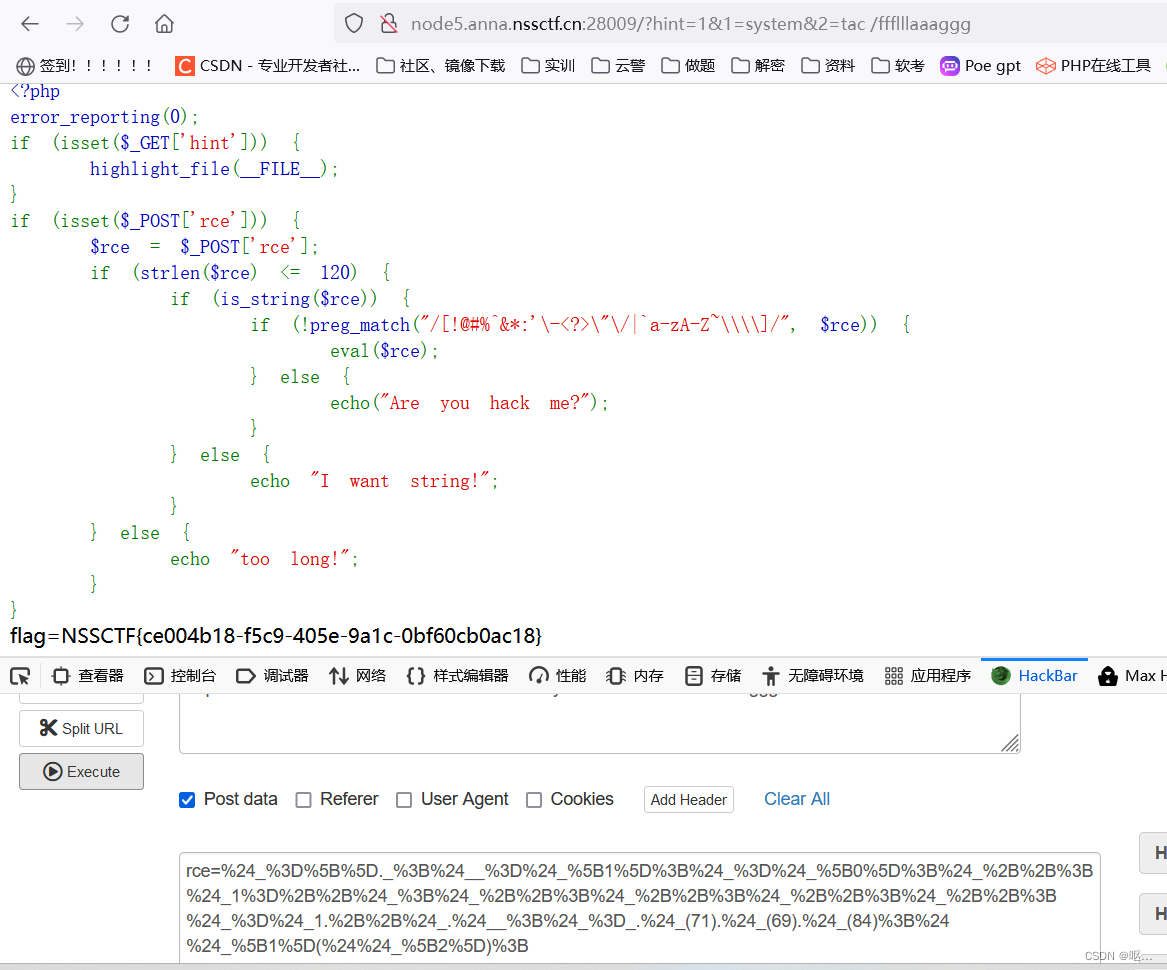
Task: Go back with the browser back arrow
Action: click(x=30, y=24)
